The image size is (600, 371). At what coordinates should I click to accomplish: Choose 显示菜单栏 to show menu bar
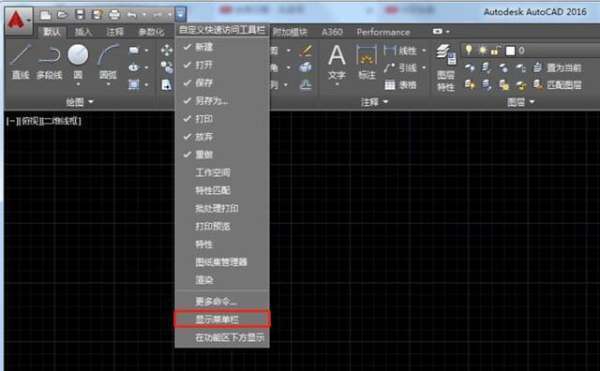pos(222,319)
